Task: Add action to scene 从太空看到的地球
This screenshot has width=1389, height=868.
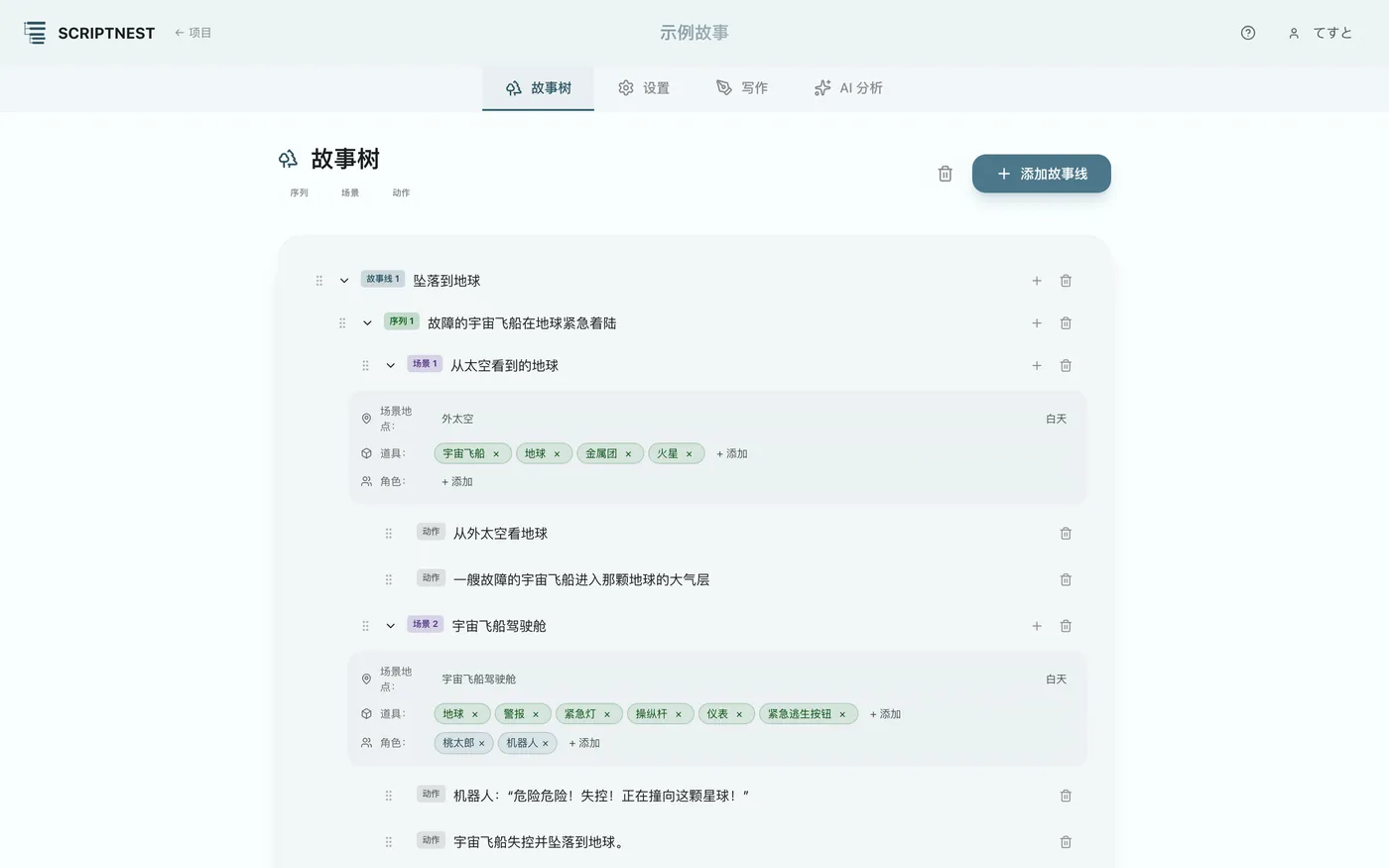Action: [1037, 366]
